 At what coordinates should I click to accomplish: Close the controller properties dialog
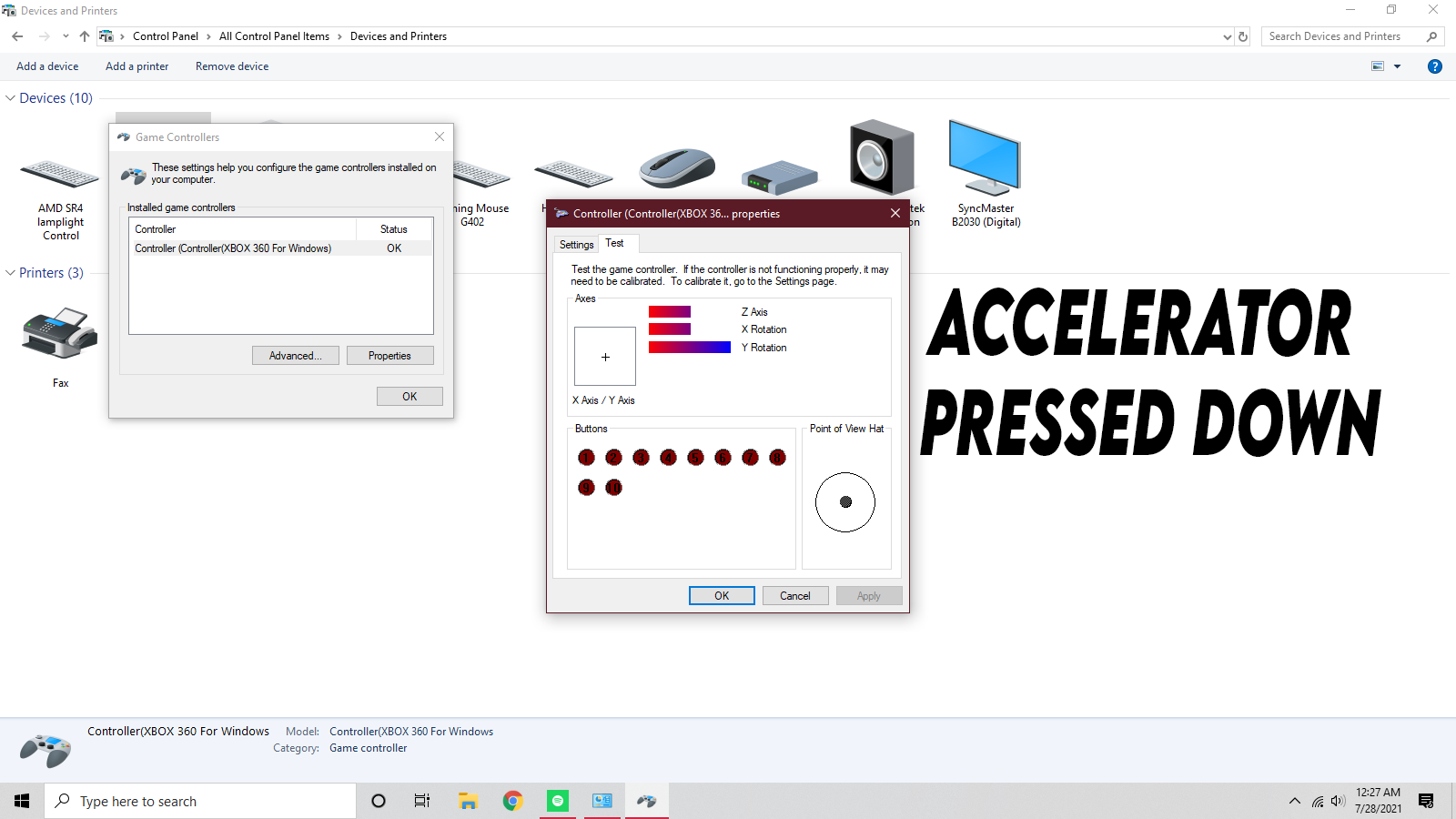click(x=895, y=213)
